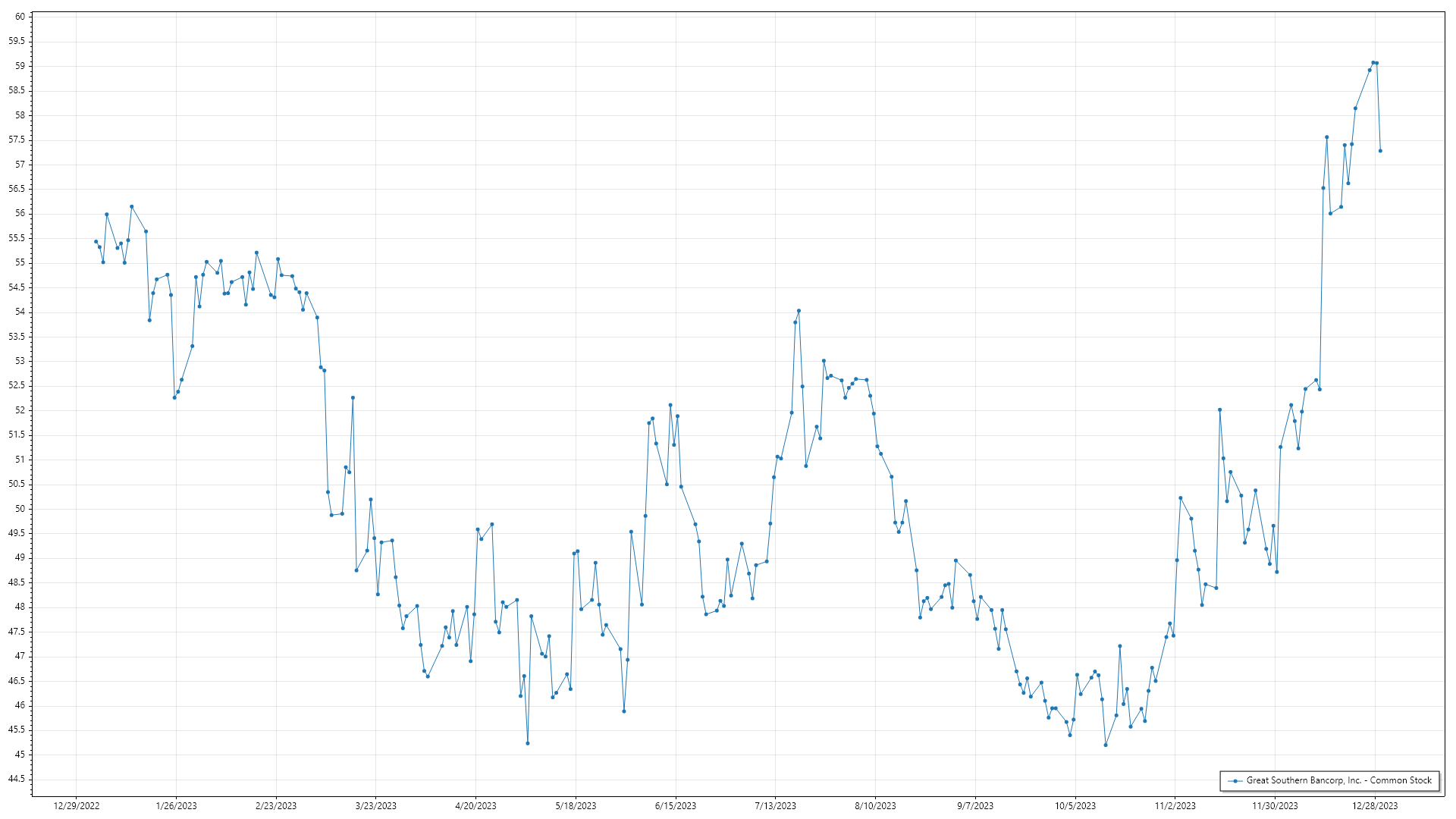
Task: Click the 6/15/2023 x-axis date label
Action: [676, 805]
